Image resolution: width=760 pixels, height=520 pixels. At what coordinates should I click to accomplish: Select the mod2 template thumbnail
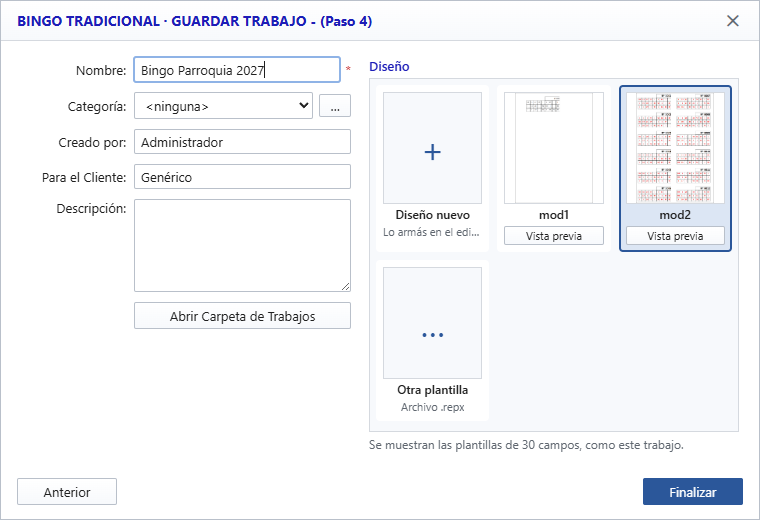(x=675, y=148)
